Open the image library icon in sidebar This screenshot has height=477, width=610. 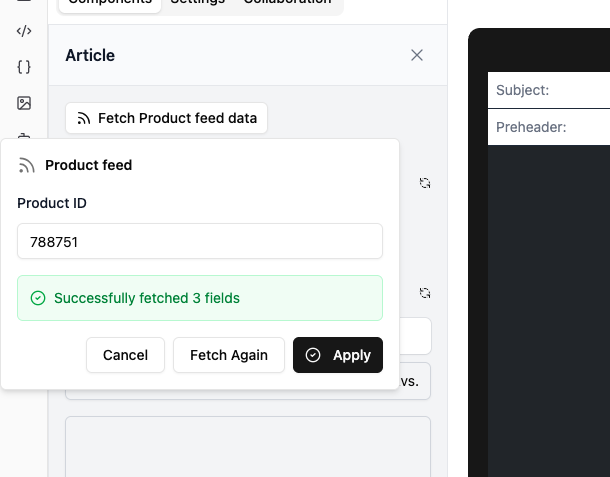click(24, 103)
